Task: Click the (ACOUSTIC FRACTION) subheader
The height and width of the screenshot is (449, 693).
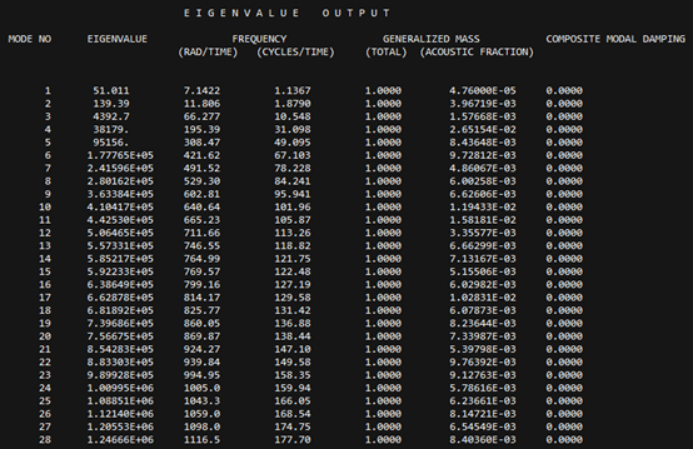Action: [x=477, y=52]
